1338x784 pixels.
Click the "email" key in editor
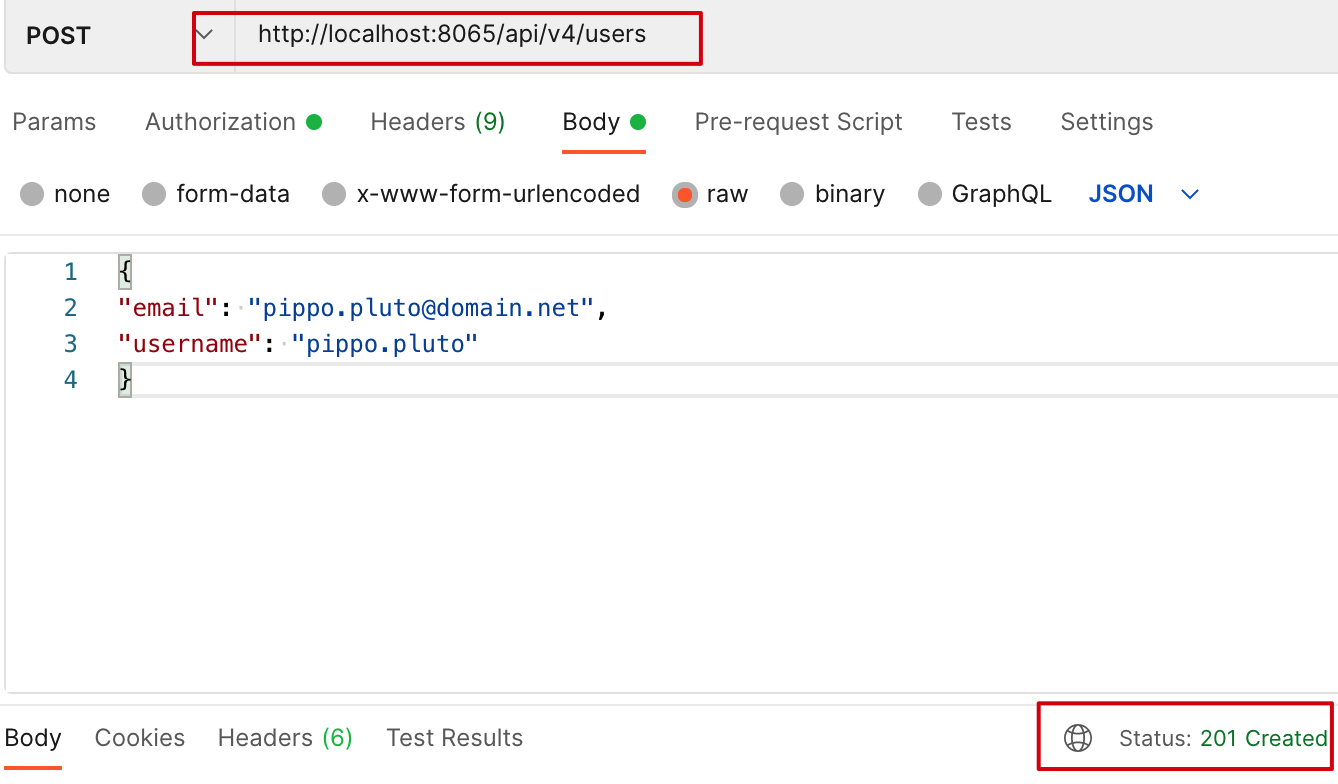(168, 308)
